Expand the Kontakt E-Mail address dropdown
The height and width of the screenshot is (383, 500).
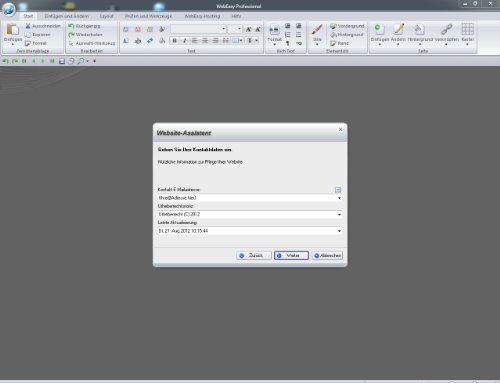point(339,198)
